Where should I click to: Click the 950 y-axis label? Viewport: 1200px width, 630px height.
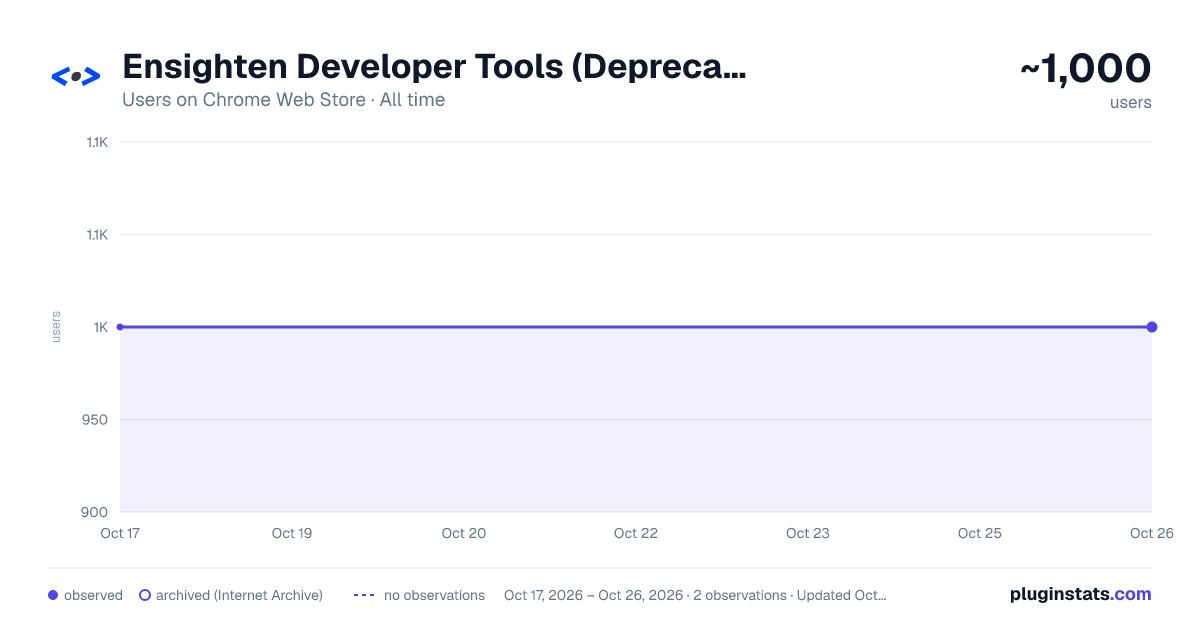pyautogui.click(x=96, y=419)
